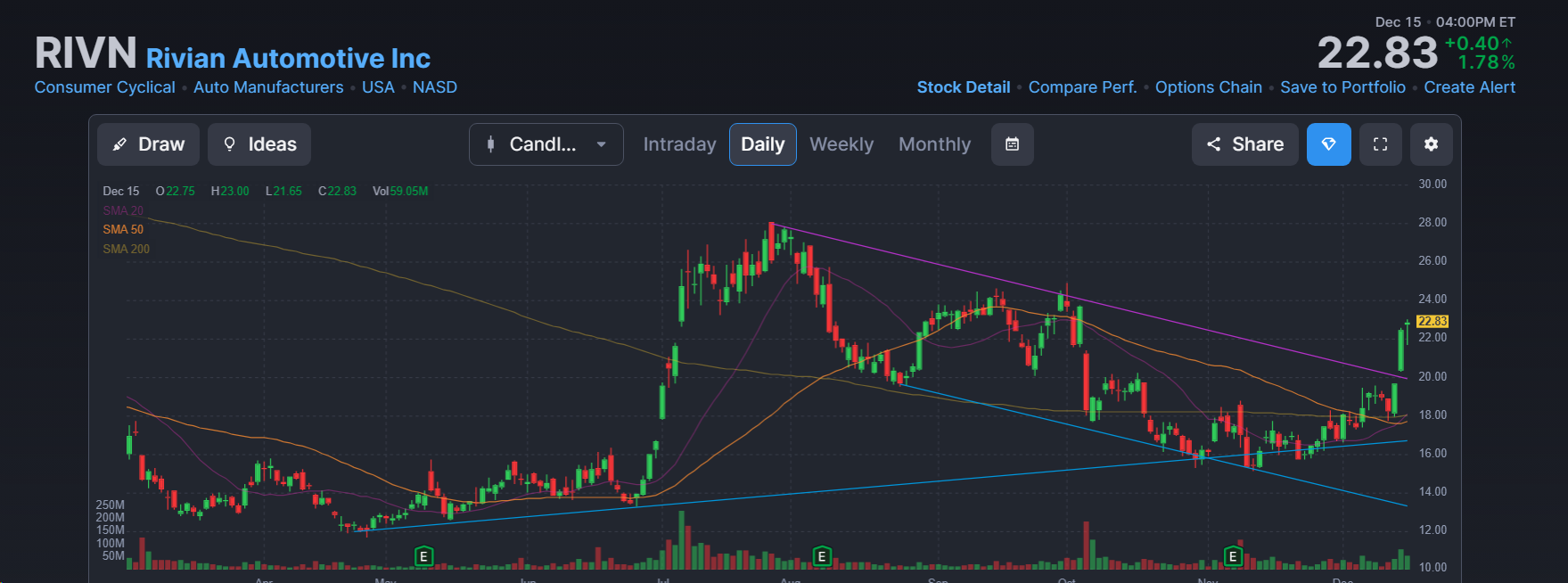Click the 30.00 price axis label
Viewport: 1568px width, 583px height.
coord(1433,184)
